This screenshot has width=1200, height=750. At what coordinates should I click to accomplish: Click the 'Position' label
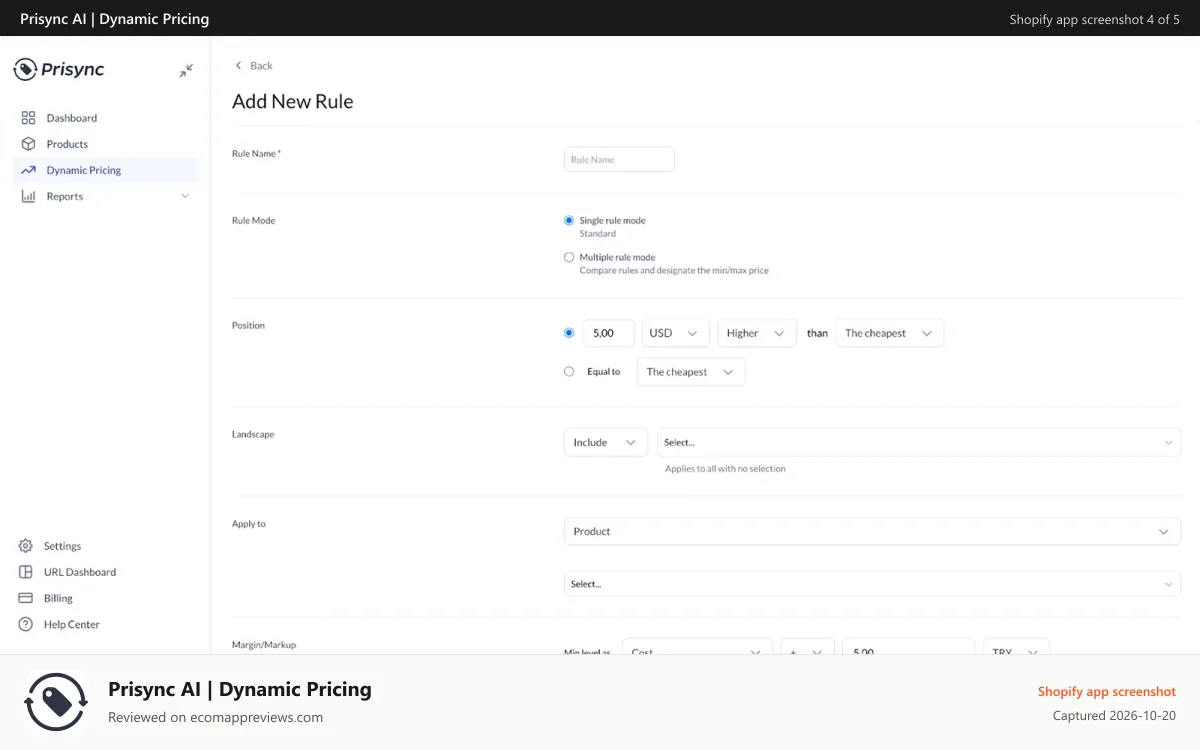[248, 325]
